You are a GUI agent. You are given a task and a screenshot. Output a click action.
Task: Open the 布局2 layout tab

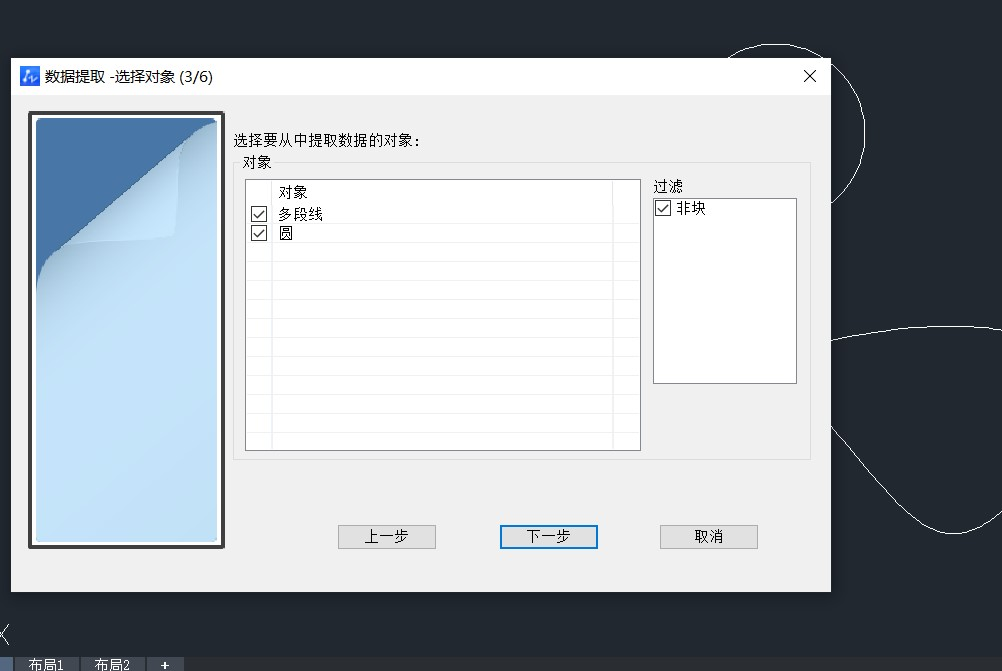pyautogui.click(x=113, y=664)
